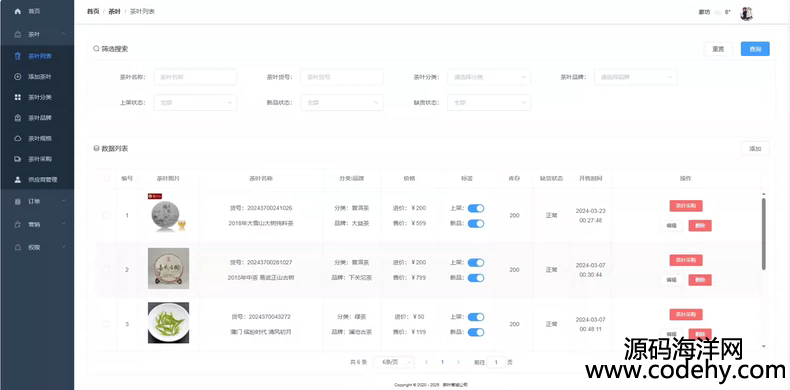Screen dimensions: 790x390
Task: Click the table's vertical scrollbar thumb
Action: (763, 234)
